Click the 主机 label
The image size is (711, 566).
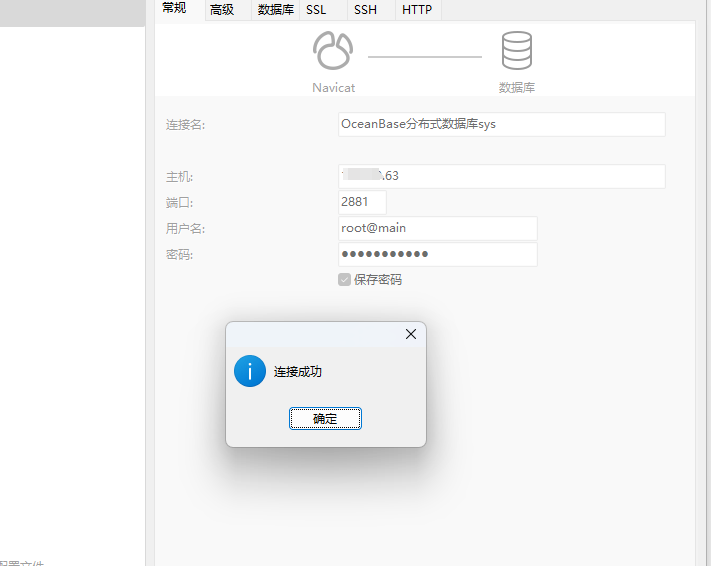179,177
